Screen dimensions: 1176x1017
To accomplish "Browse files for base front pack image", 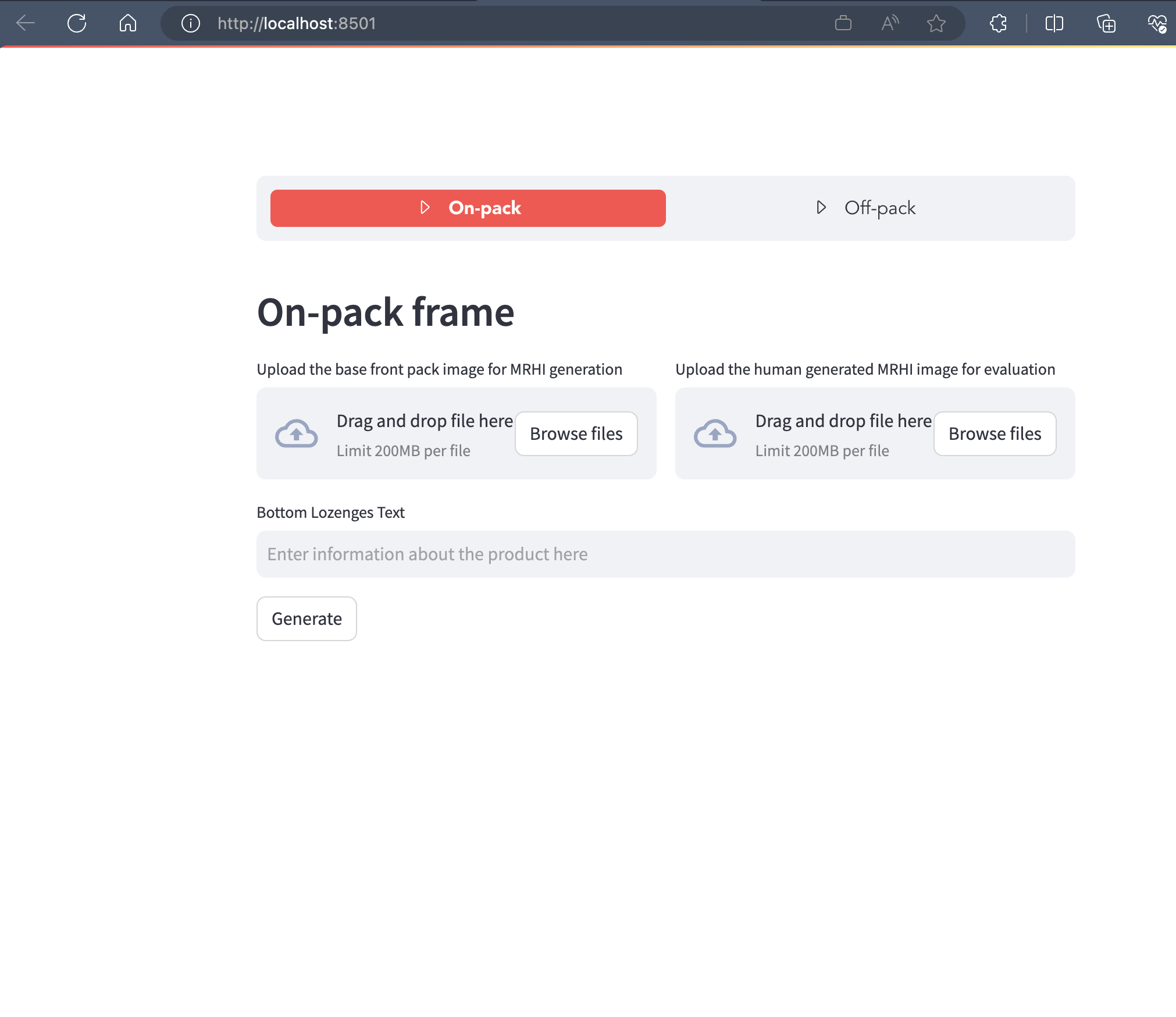I will pos(576,433).
